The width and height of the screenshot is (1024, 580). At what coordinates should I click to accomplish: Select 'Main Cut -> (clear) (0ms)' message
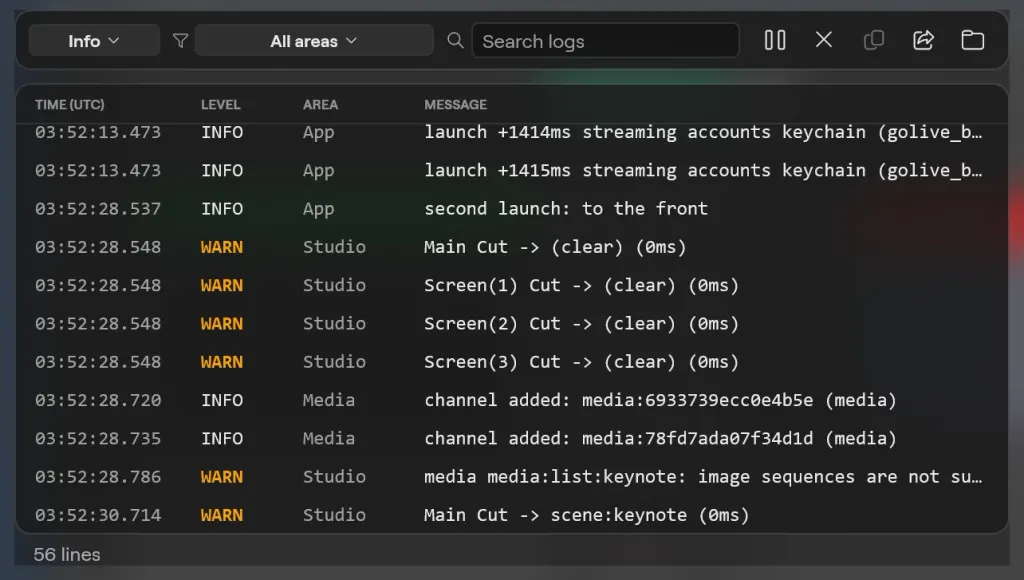555,247
